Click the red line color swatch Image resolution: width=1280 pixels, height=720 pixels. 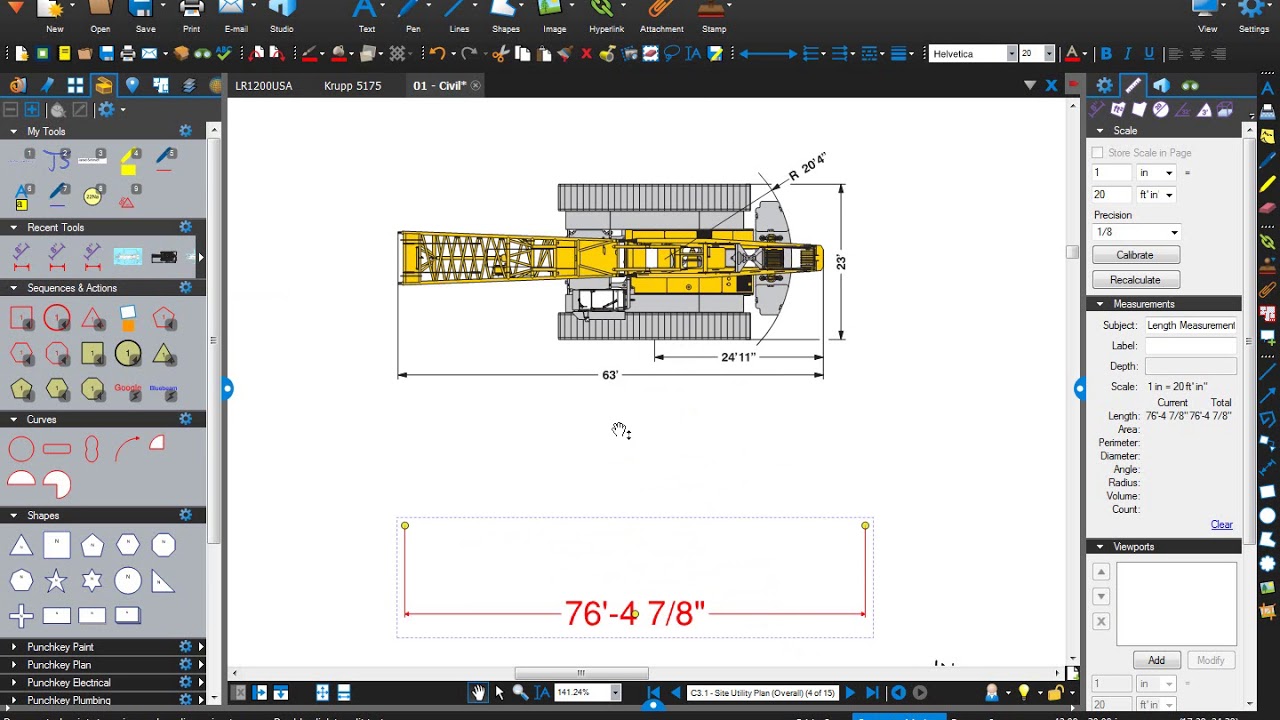309,54
